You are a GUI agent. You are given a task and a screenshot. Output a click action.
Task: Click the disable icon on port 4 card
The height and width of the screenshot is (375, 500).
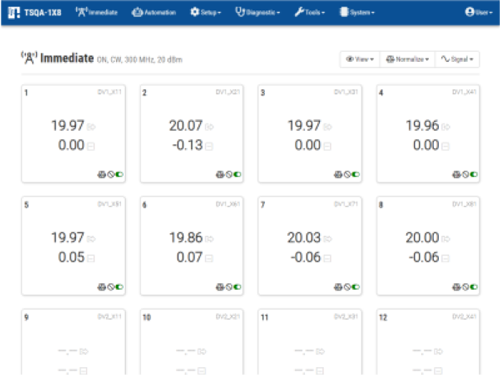466,174
